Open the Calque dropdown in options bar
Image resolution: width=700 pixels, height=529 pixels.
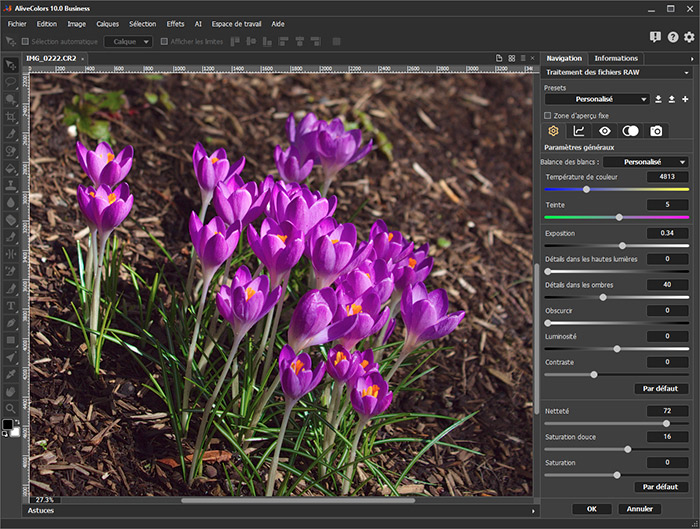click(x=128, y=42)
